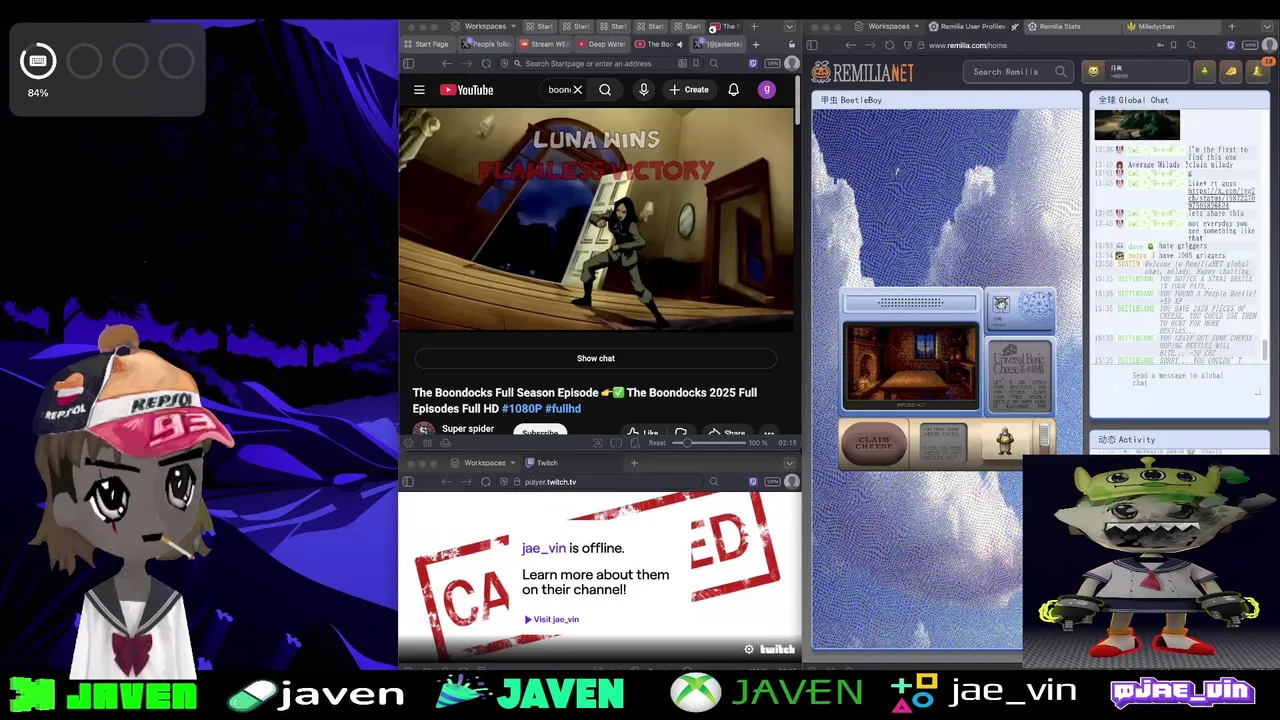Unmute the Remilia User Profiles tab
This screenshot has height=720, width=1280.
pos(1015,26)
